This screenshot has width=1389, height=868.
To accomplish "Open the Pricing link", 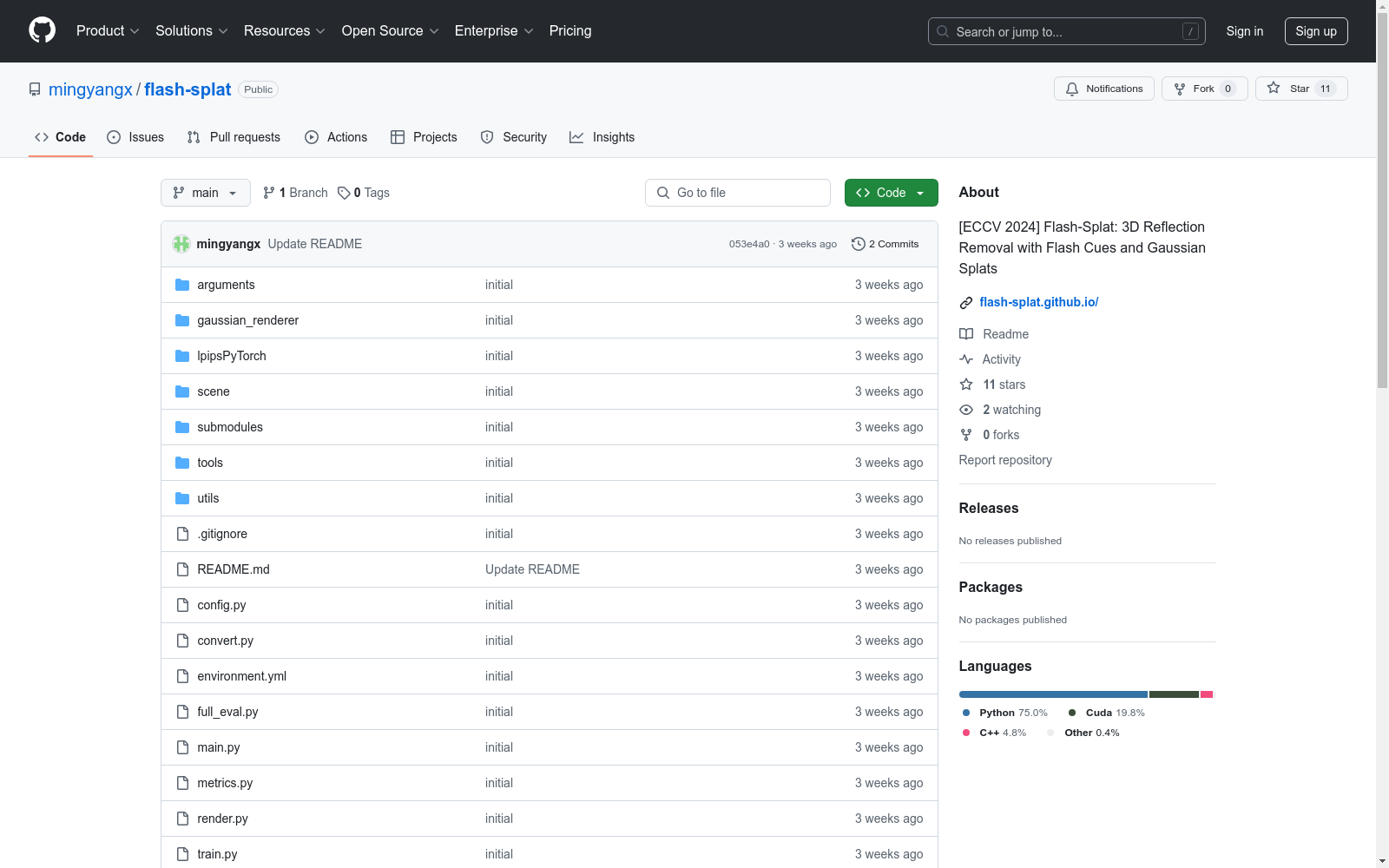I will (x=570, y=30).
